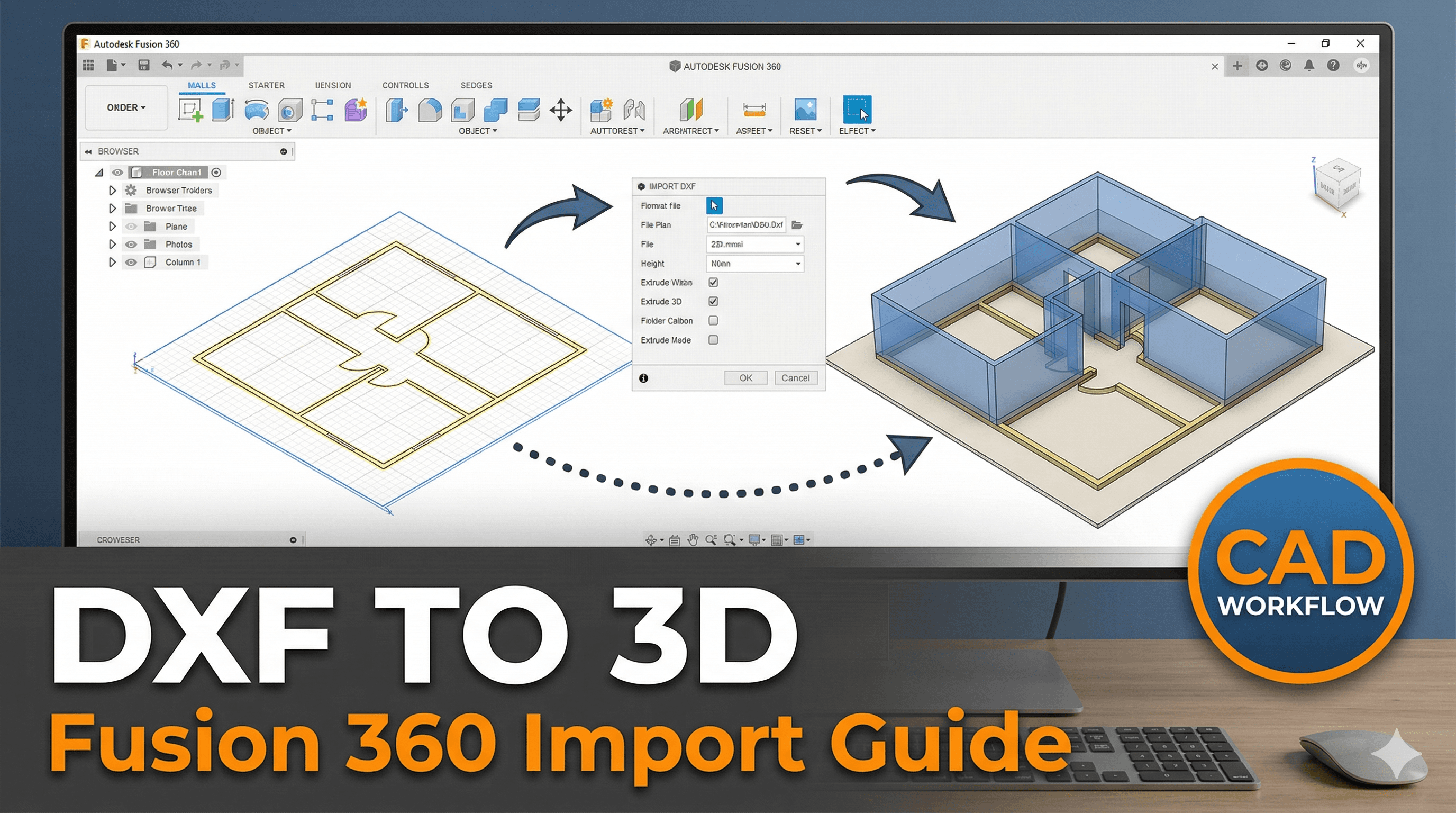Image resolution: width=1456 pixels, height=813 pixels.
Task: Switch to the Starter tab
Action: coord(266,85)
